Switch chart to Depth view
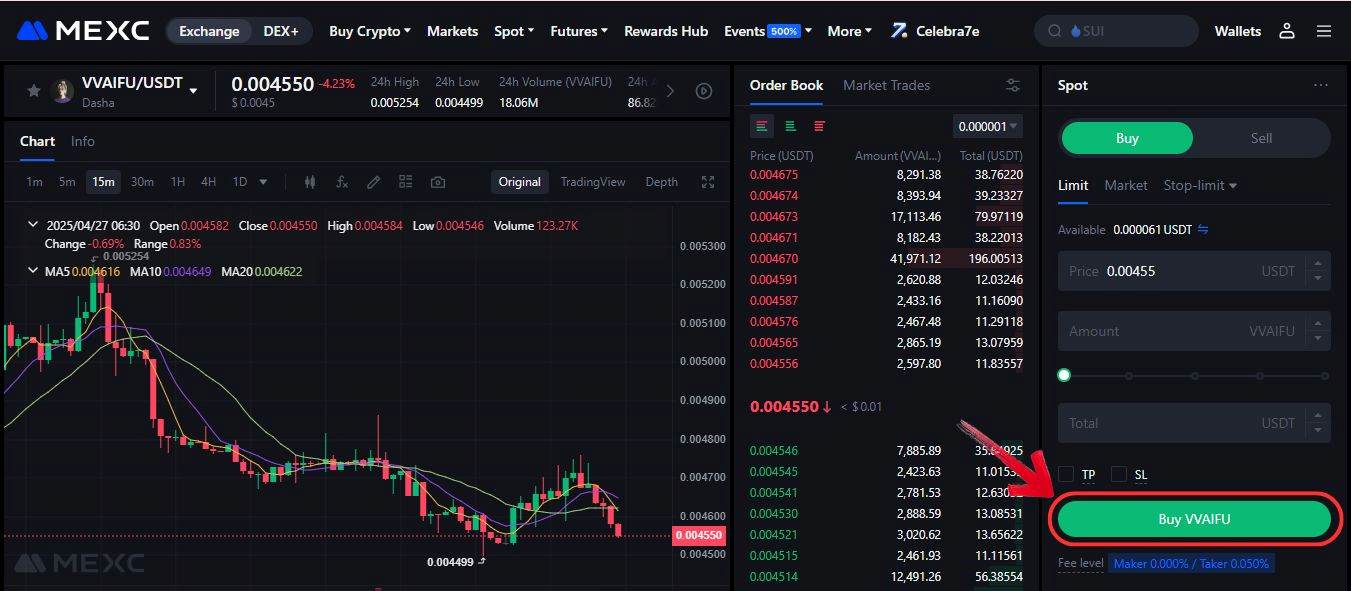Image resolution: width=1351 pixels, height=591 pixels. click(x=661, y=182)
